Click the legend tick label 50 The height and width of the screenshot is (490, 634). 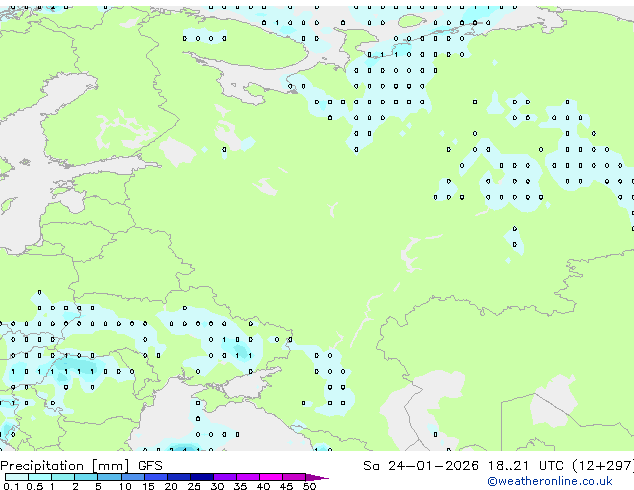click(309, 486)
